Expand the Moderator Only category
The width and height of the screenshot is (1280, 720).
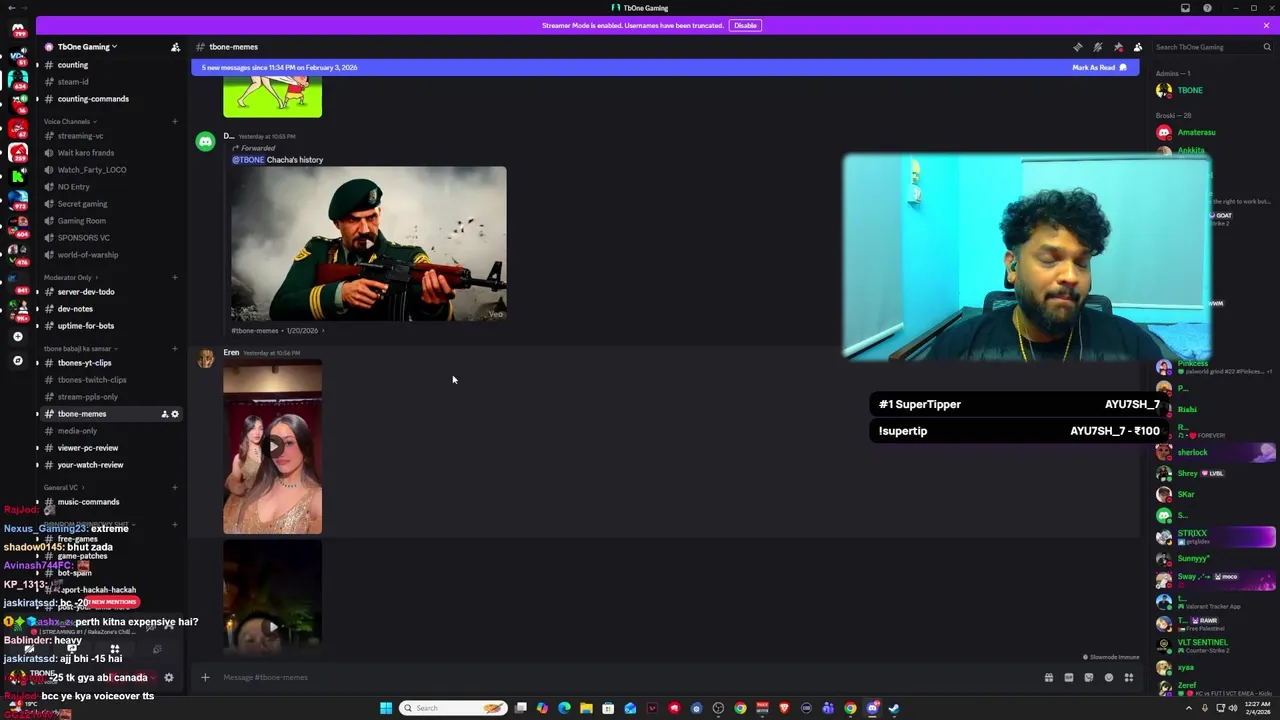pos(70,277)
